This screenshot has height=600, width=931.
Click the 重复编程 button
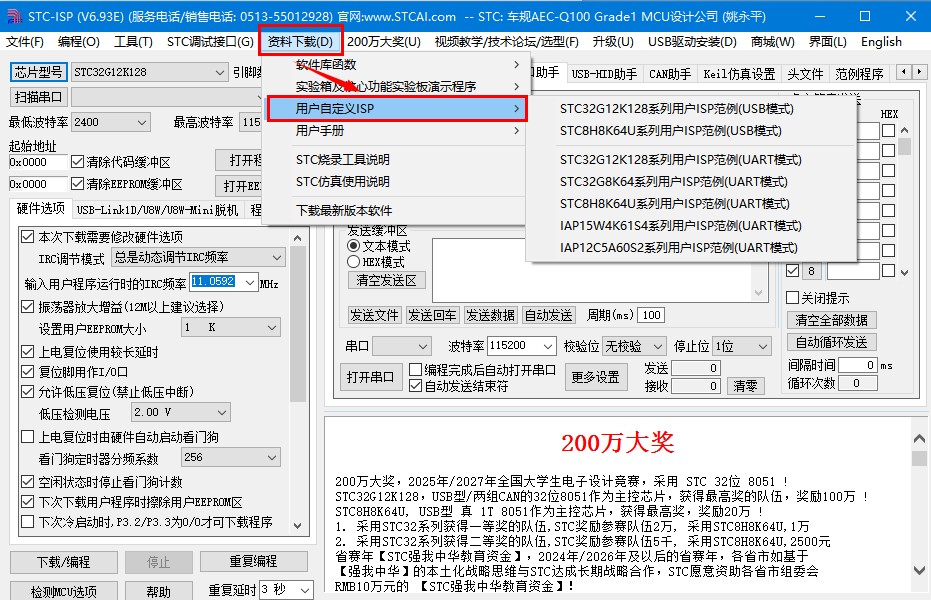pos(254,561)
